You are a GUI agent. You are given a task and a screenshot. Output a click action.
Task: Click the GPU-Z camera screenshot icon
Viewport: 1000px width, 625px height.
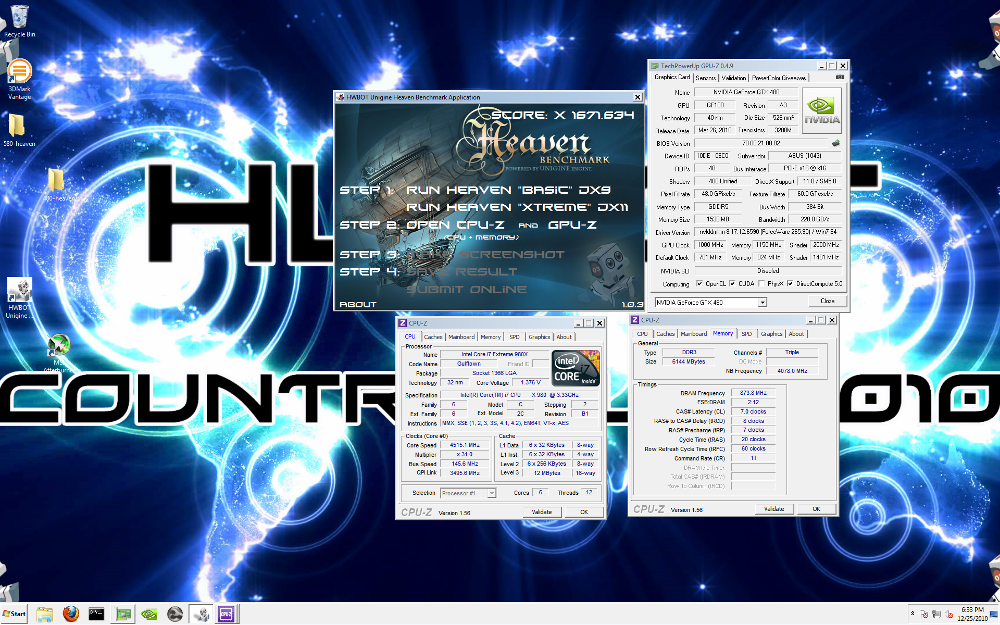click(839, 77)
